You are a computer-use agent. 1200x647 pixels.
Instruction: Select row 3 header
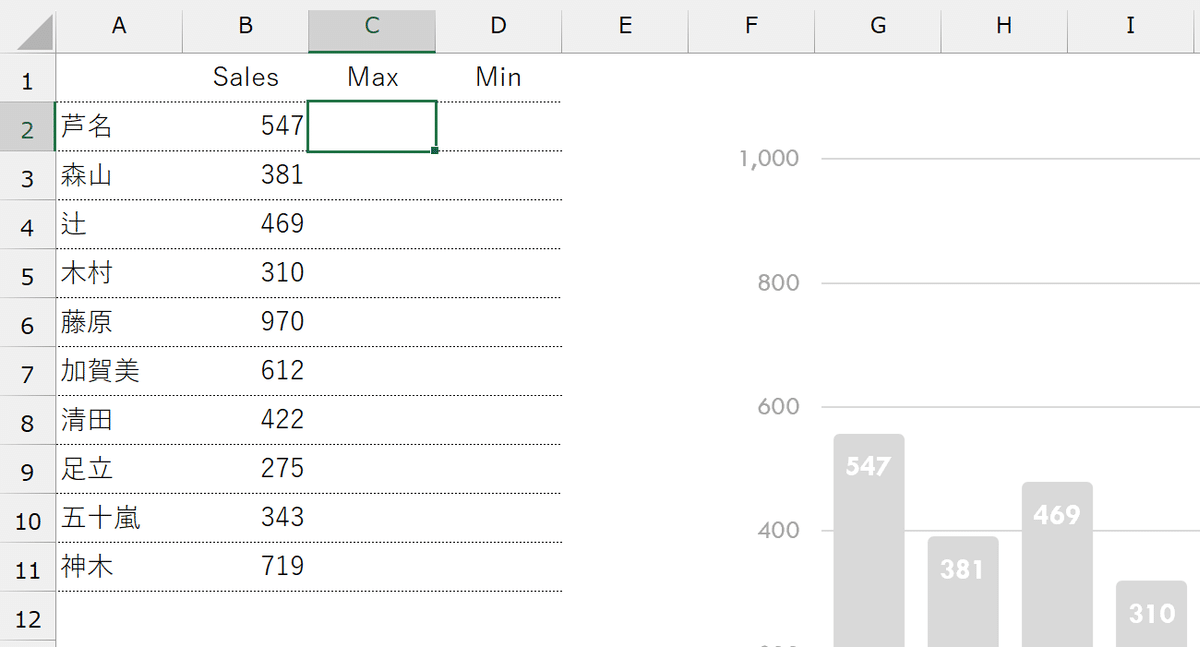(x=28, y=176)
